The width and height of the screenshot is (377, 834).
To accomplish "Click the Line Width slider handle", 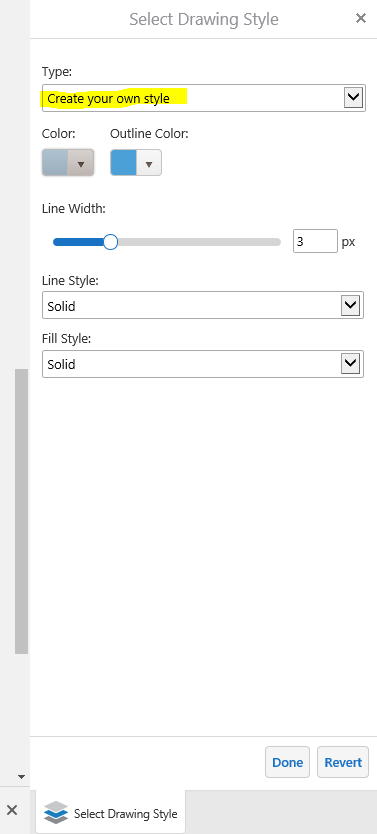I will coord(110,242).
